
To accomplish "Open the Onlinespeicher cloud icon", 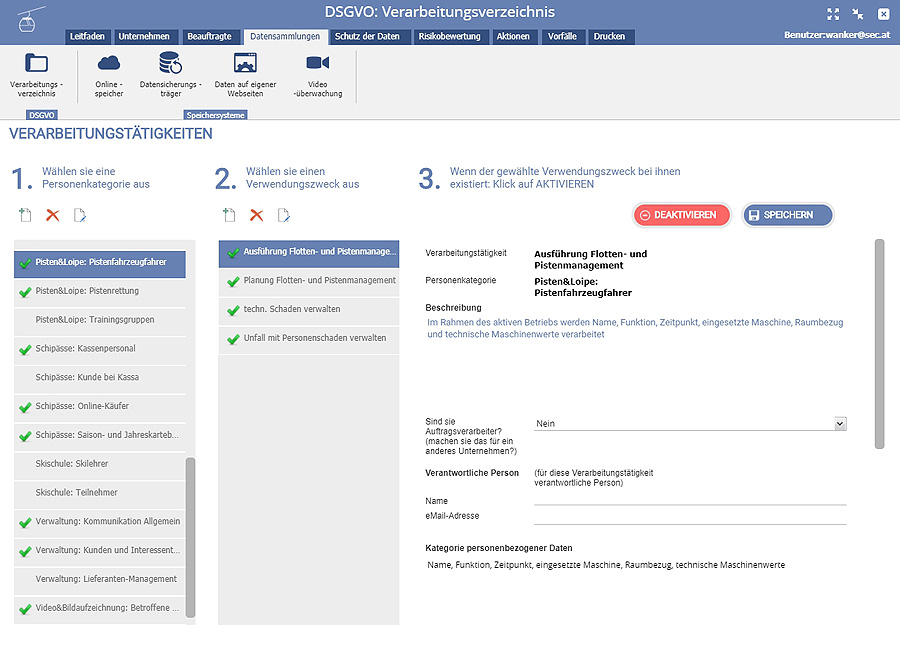I will click(x=109, y=64).
